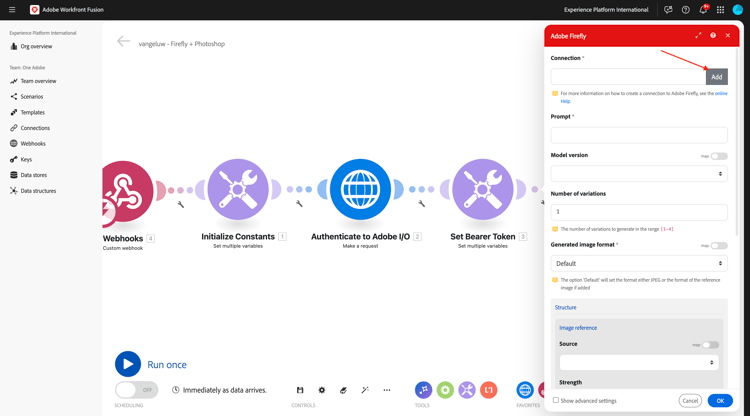The image size is (750, 416).
Task: Open Org overview in sidebar
Action: tap(36, 46)
